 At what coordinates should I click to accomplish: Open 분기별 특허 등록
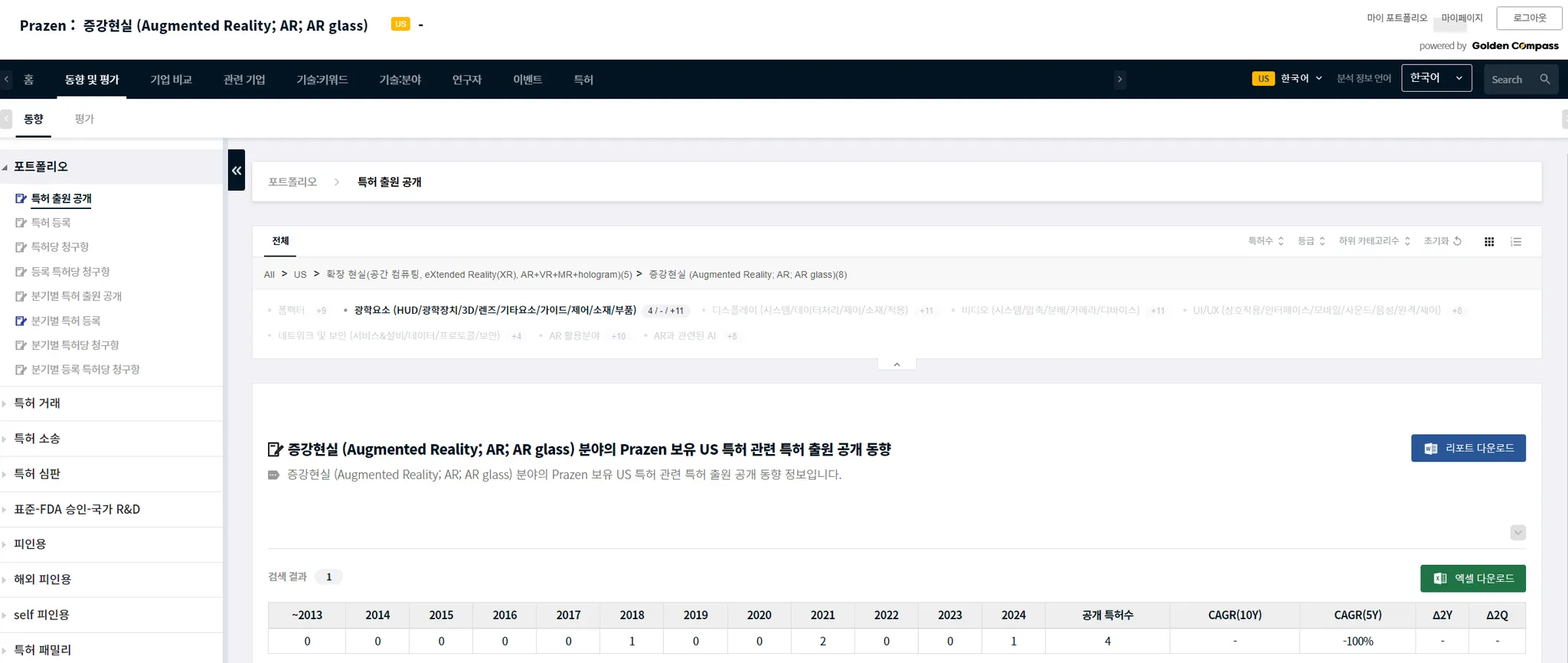pyautogui.click(x=66, y=321)
